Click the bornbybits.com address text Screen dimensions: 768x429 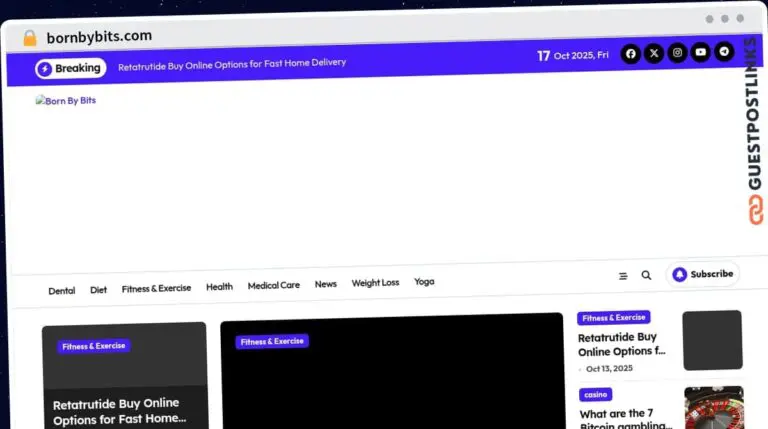pos(99,37)
